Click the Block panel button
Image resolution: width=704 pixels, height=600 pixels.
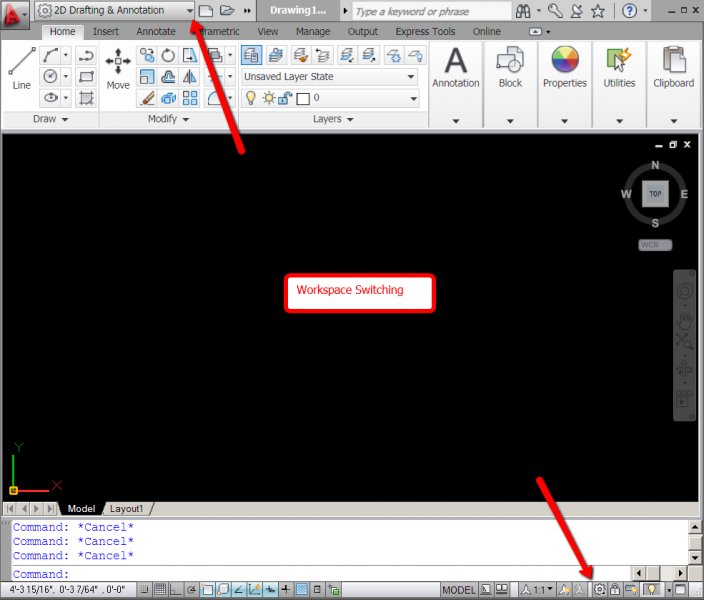[x=510, y=67]
